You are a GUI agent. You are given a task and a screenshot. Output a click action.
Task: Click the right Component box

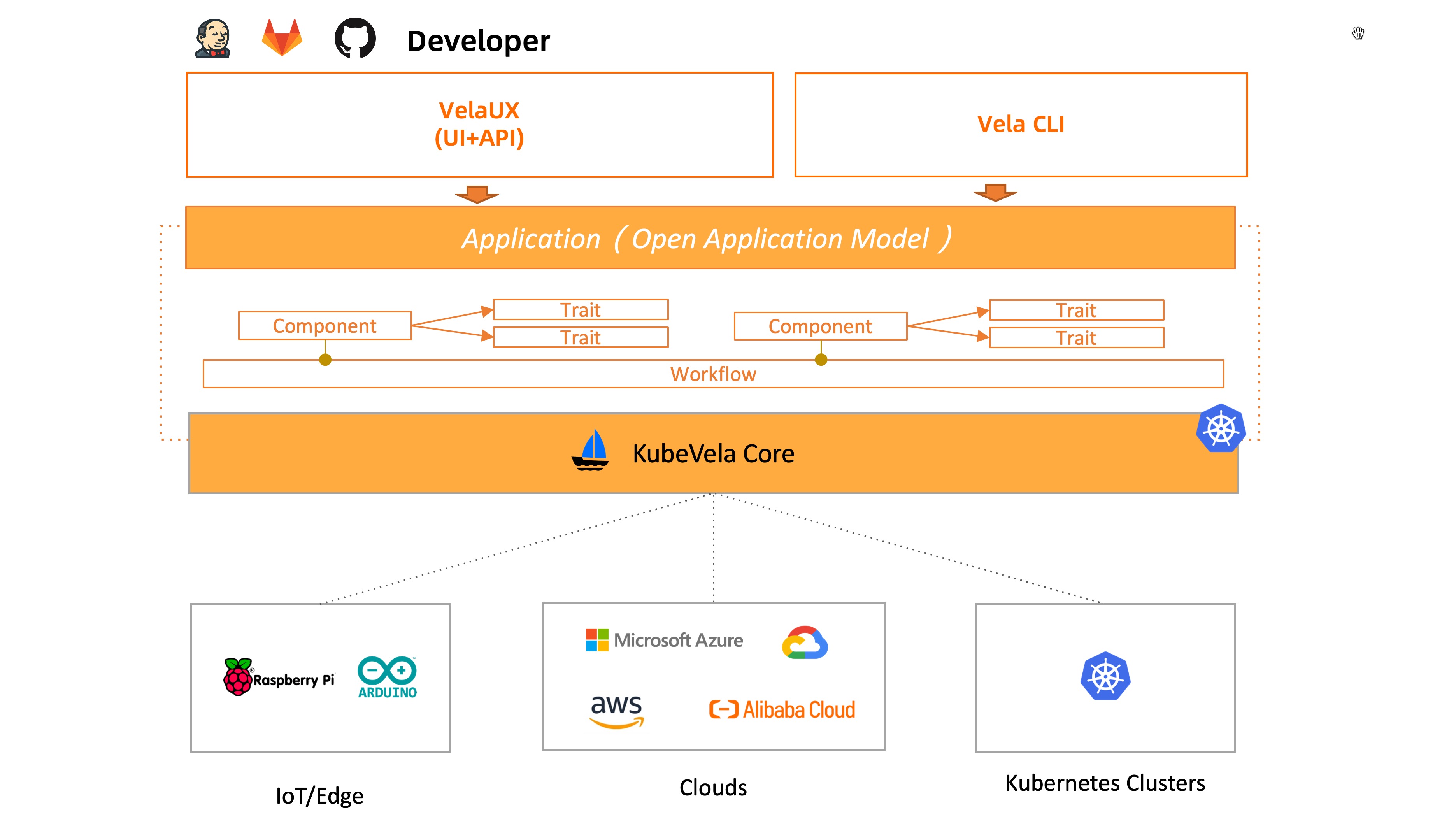click(820, 326)
